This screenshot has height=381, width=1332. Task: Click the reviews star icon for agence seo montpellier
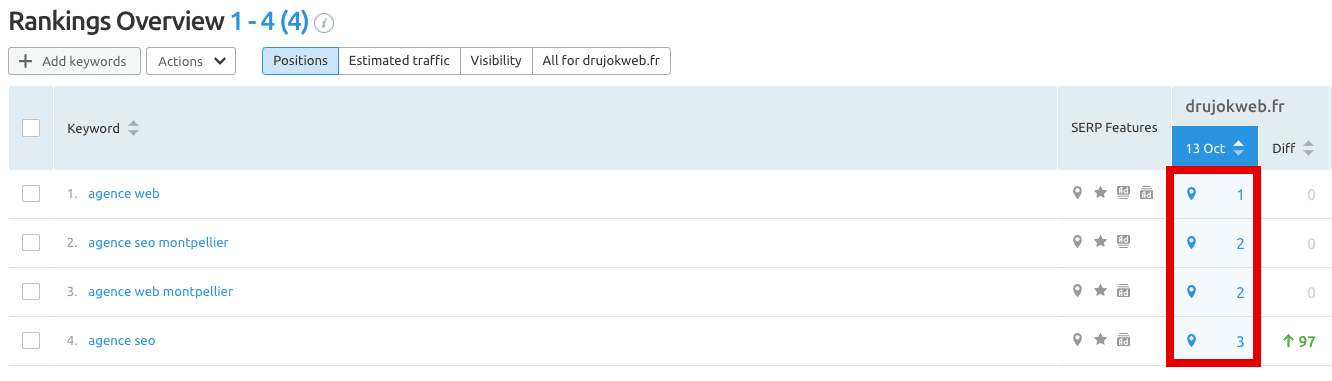tap(1100, 241)
